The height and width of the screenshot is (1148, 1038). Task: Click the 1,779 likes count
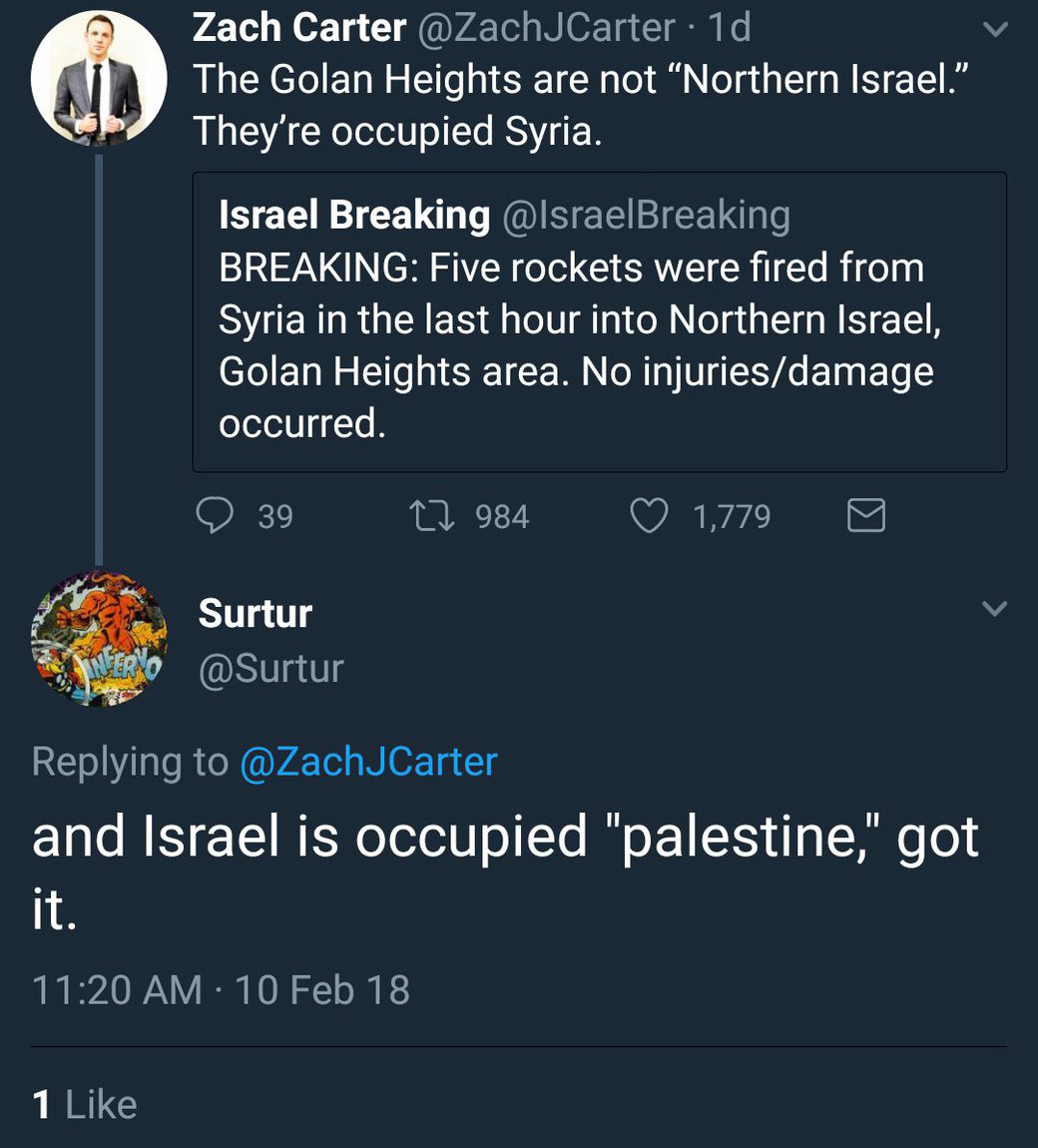coord(731,516)
